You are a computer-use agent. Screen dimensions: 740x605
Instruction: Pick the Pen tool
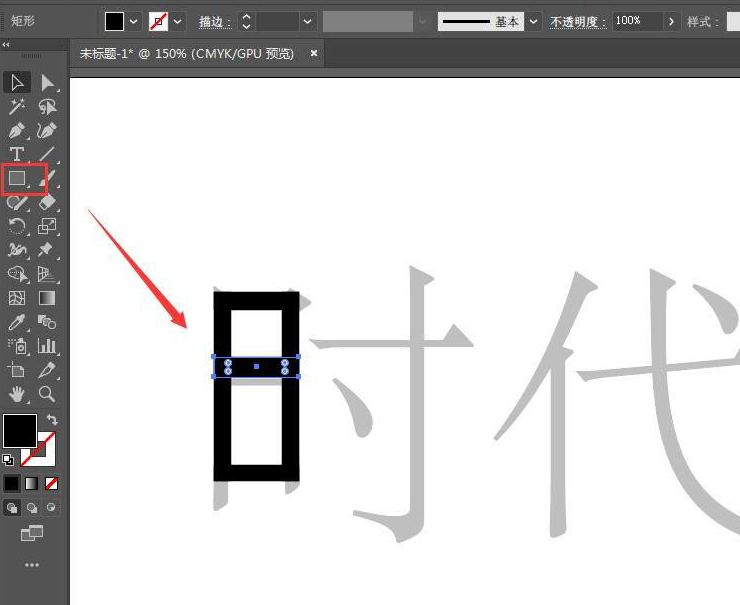click(x=17, y=130)
